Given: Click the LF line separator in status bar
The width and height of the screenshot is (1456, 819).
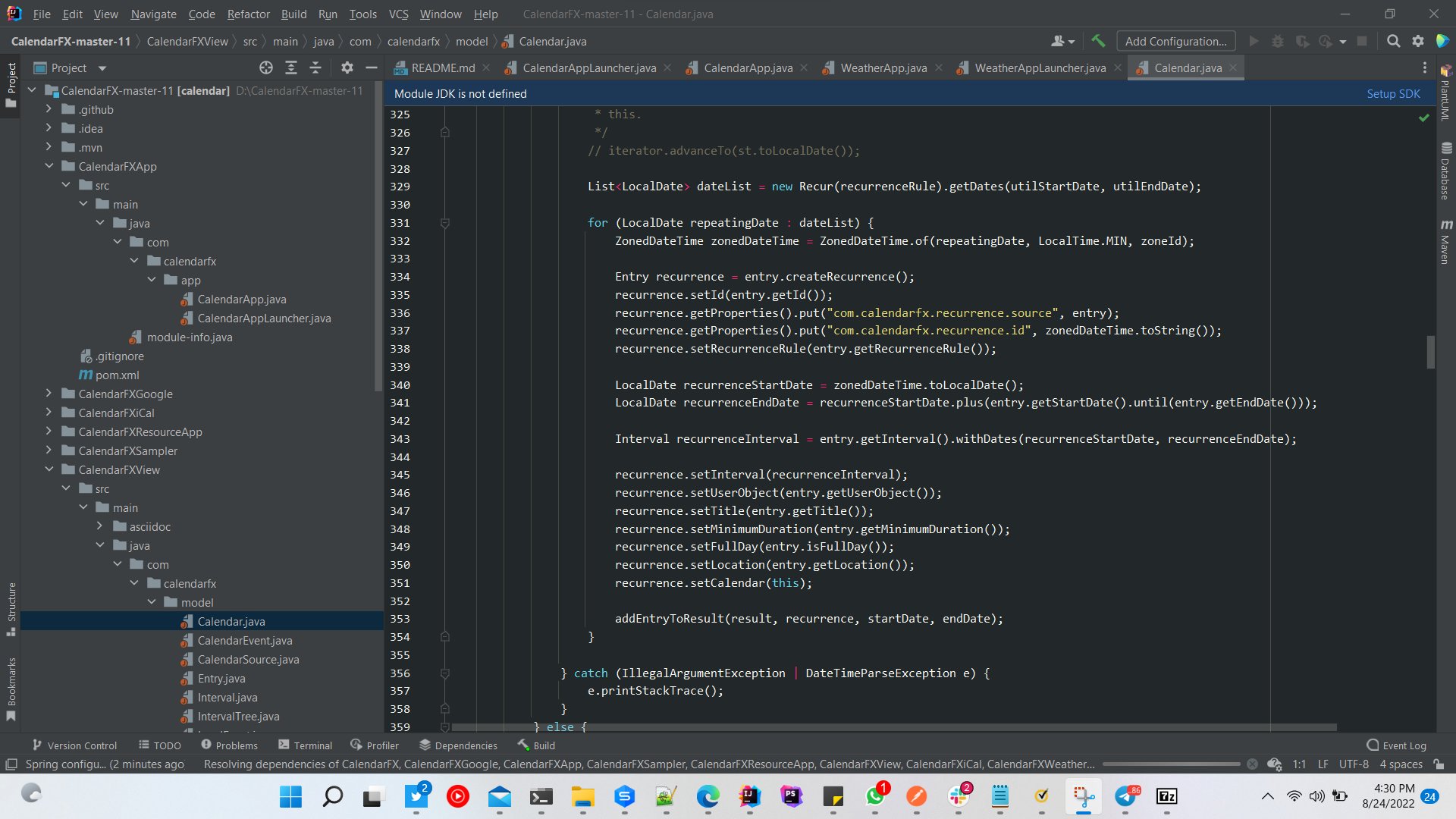Looking at the screenshot, I should [1323, 764].
